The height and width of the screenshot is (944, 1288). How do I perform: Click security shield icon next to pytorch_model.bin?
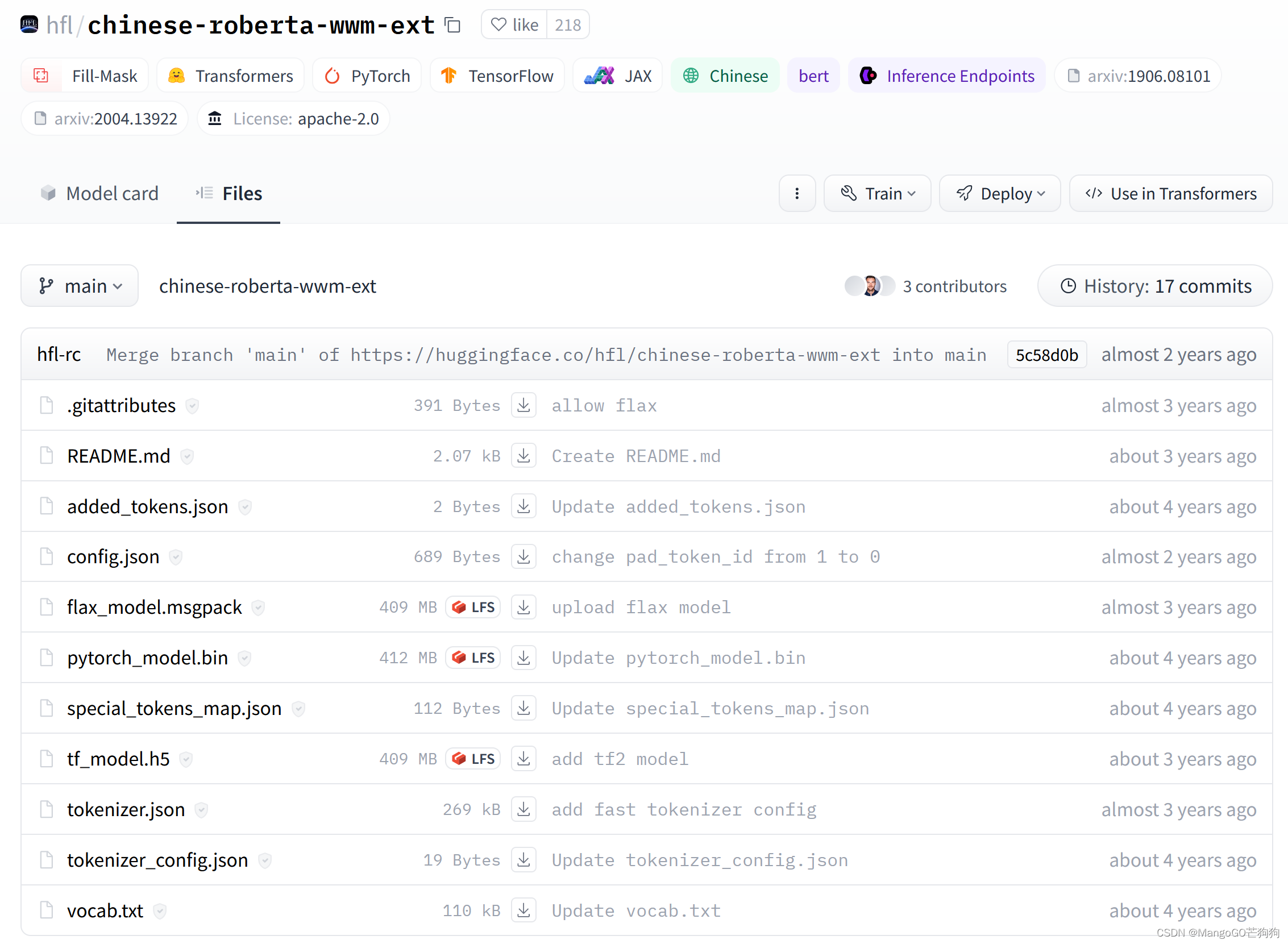click(x=244, y=658)
